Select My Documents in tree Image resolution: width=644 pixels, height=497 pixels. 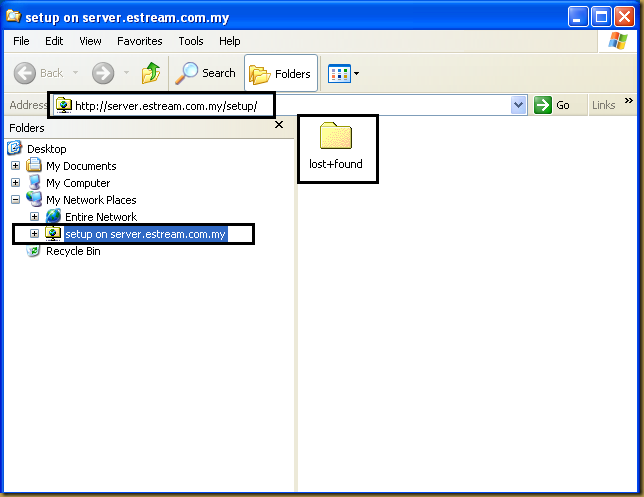[x=81, y=166]
